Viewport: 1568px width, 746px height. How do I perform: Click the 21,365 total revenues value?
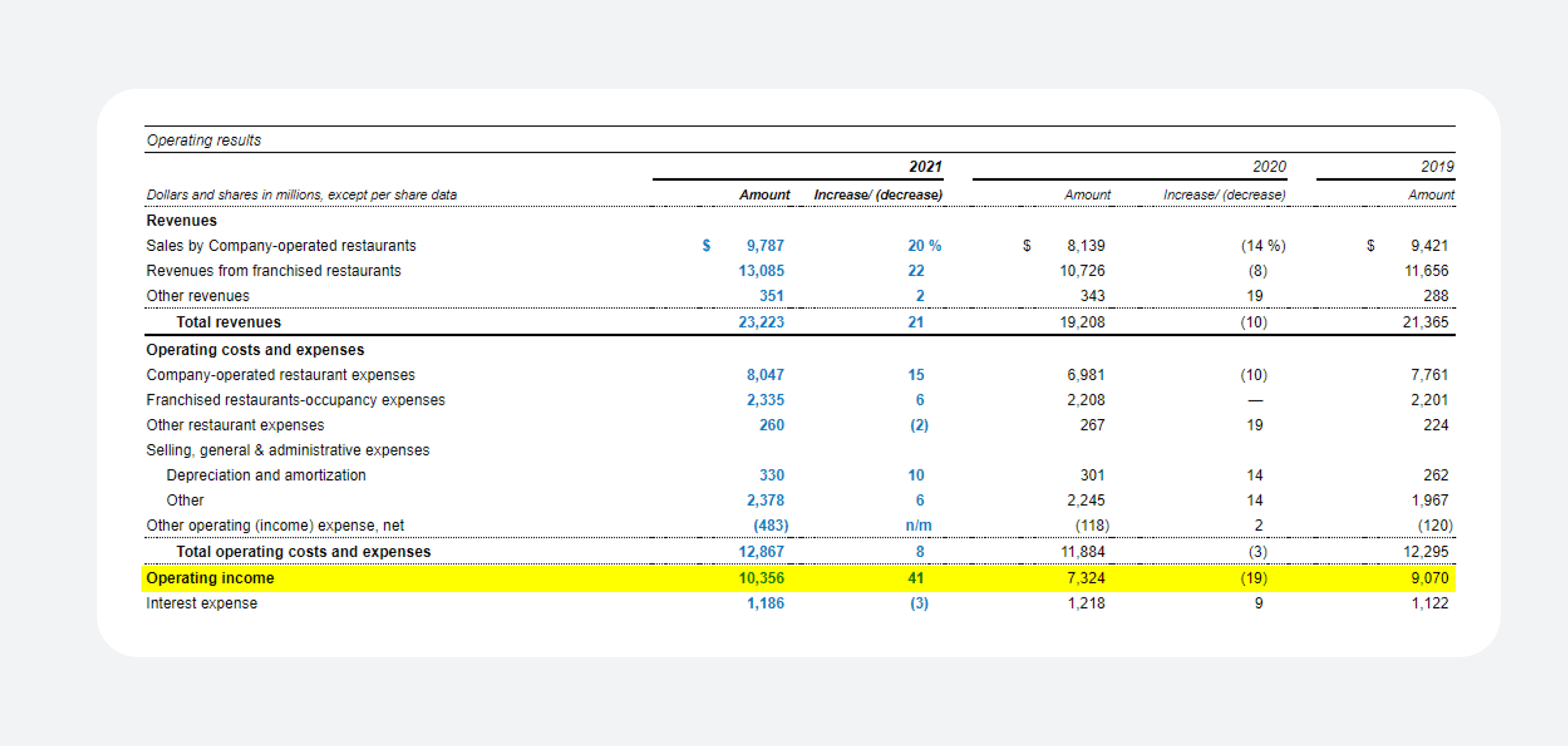pyautogui.click(x=1426, y=322)
